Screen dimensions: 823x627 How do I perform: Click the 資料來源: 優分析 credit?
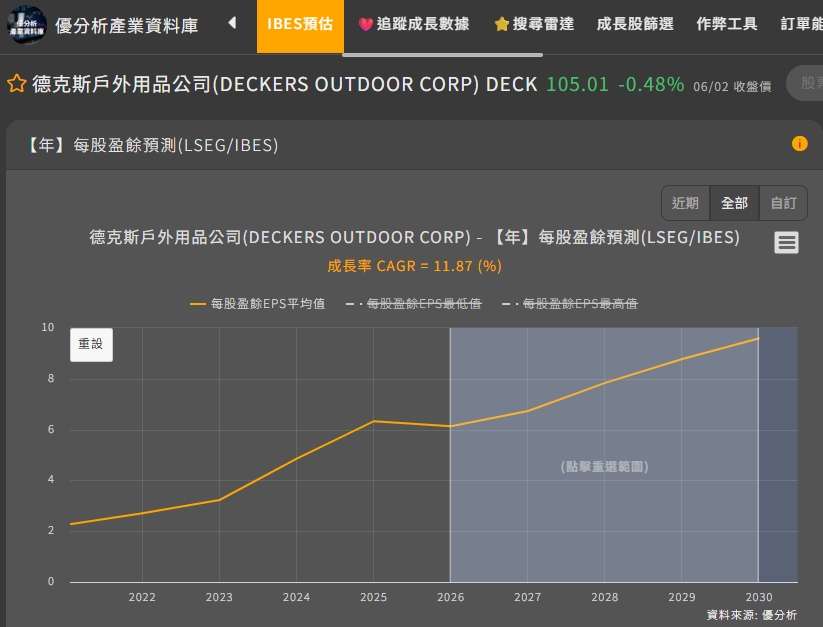pyautogui.click(x=752, y=615)
